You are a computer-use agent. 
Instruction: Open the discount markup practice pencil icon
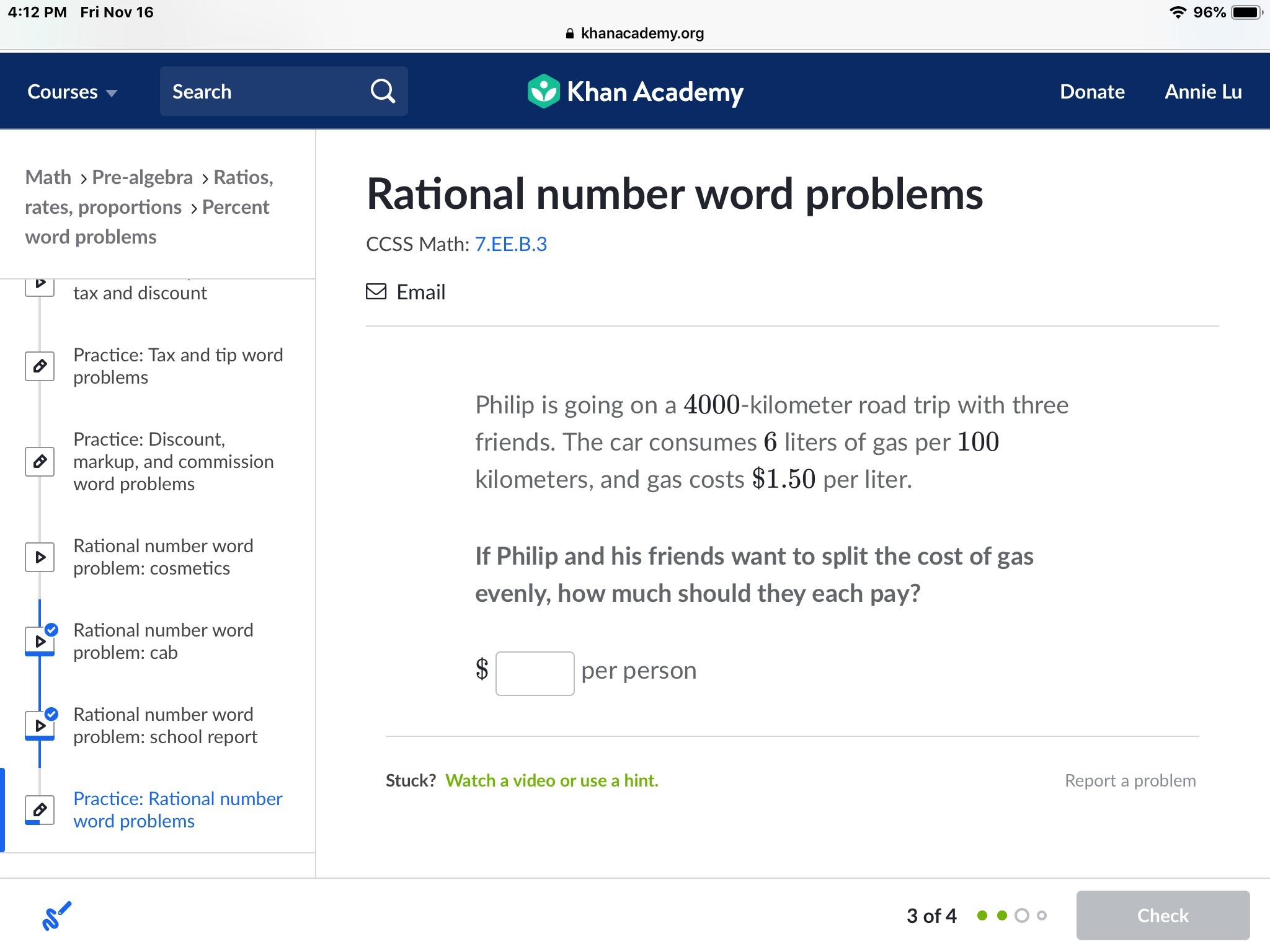pyautogui.click(x=40, y=461)
